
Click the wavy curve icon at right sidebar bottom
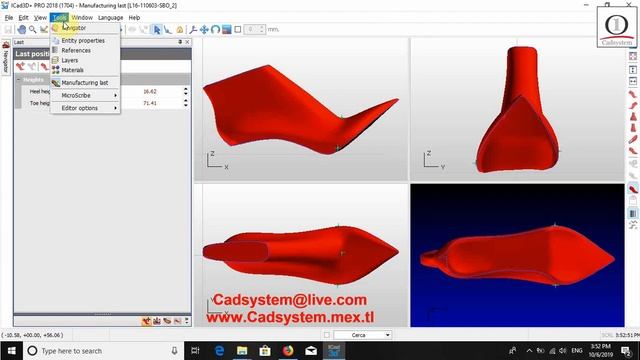point(633,225)
